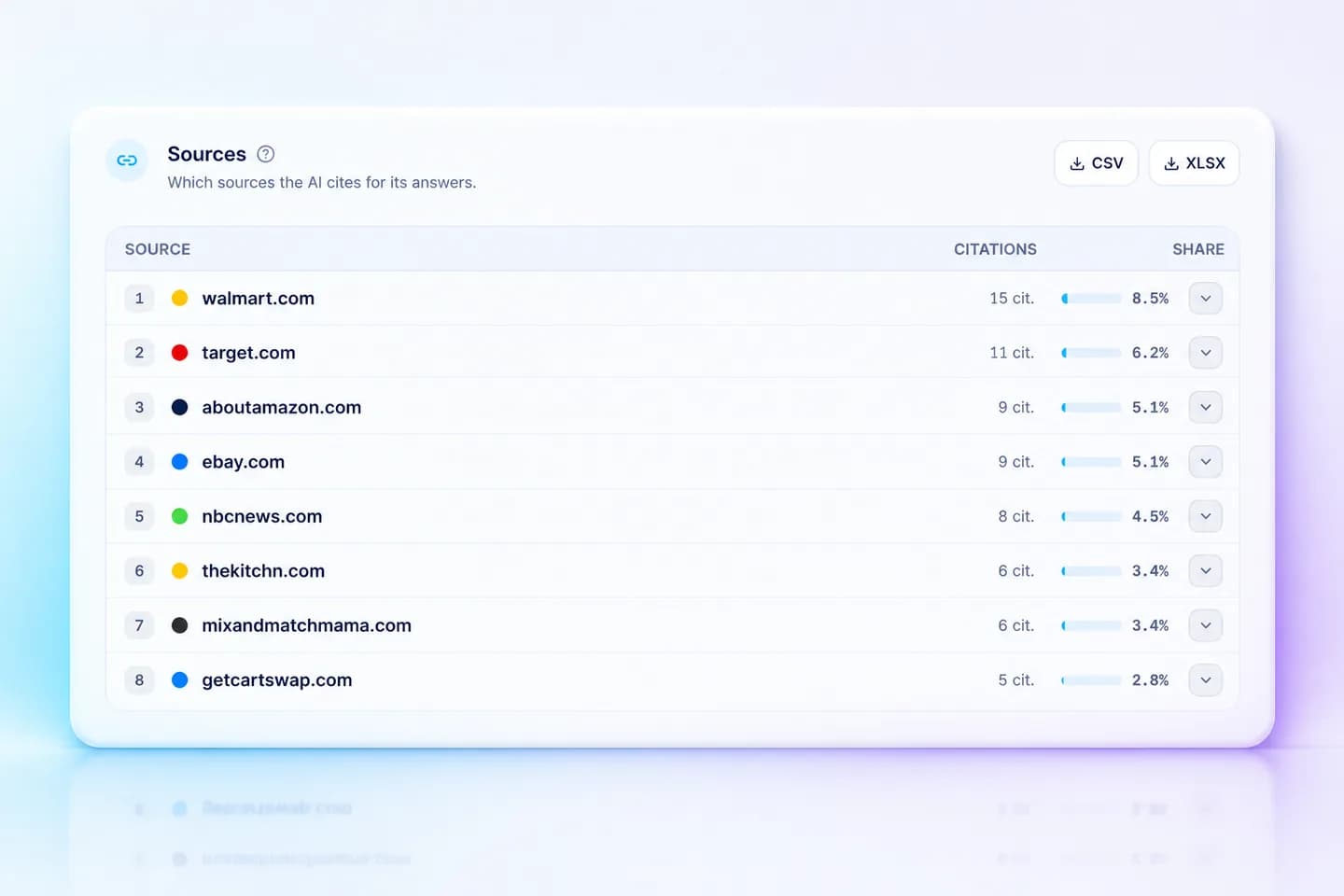Screen dimensions: 1344x896
Task: Expand the nbcnews.com row chevron
Action: 1206,516
